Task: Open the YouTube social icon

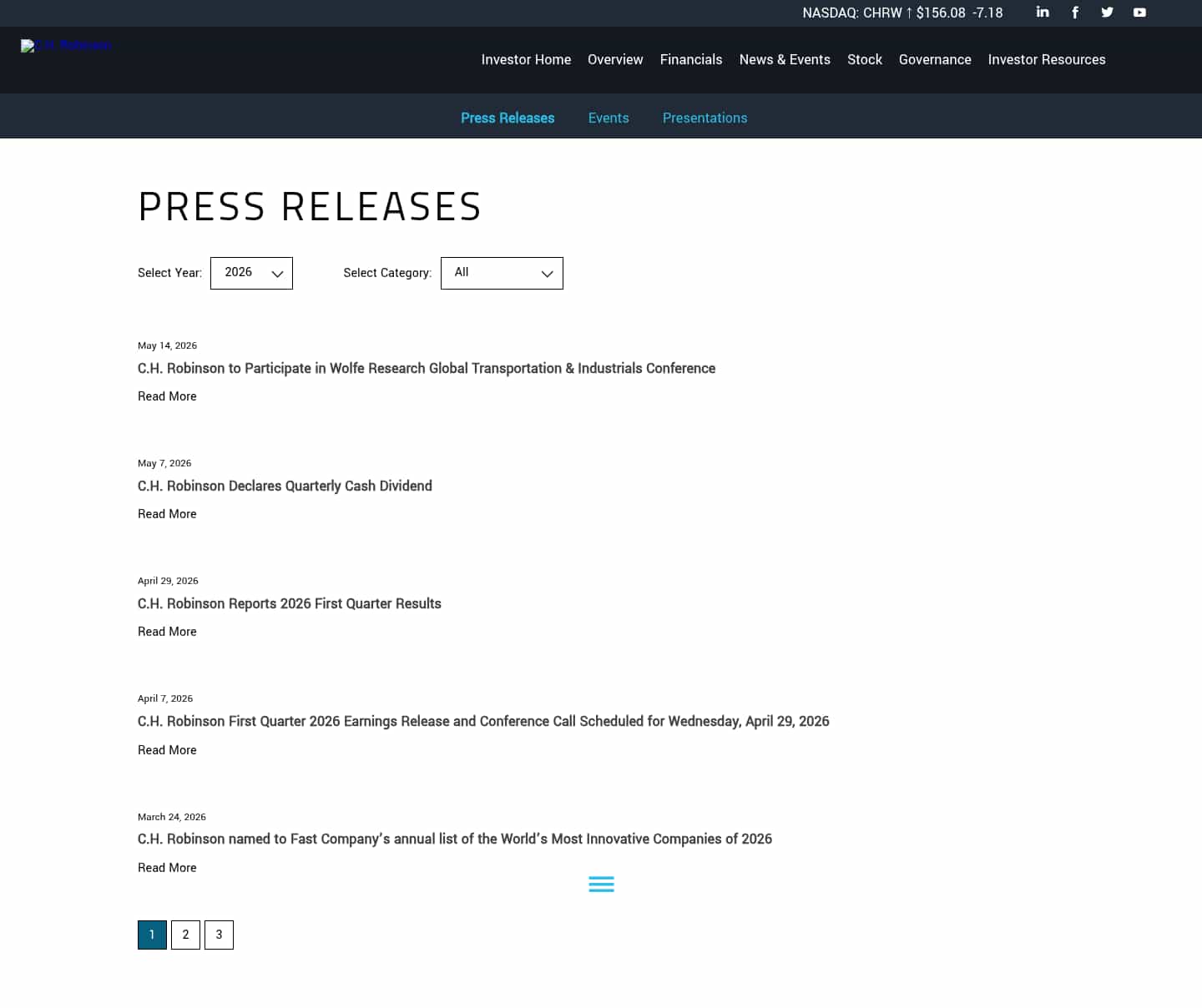Action: tap(1139, 13)
